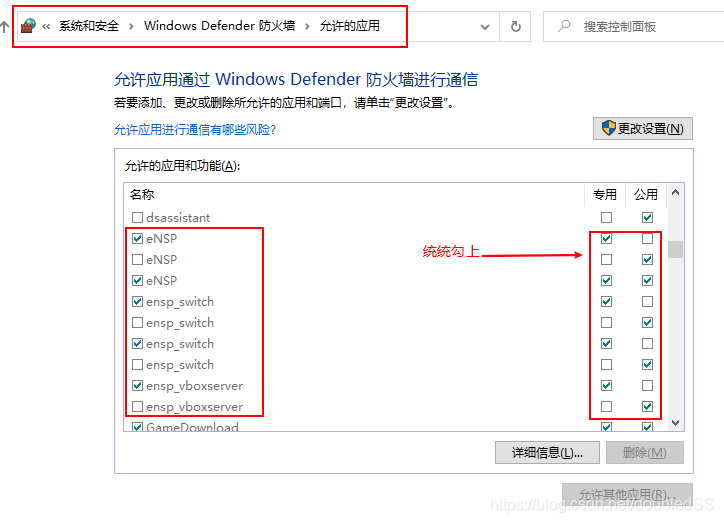Image resolution: width=724 pixels, height=523 pixels.
Task: Open 详细信息(L)... for selected app
Action: (x=547, y=452)
